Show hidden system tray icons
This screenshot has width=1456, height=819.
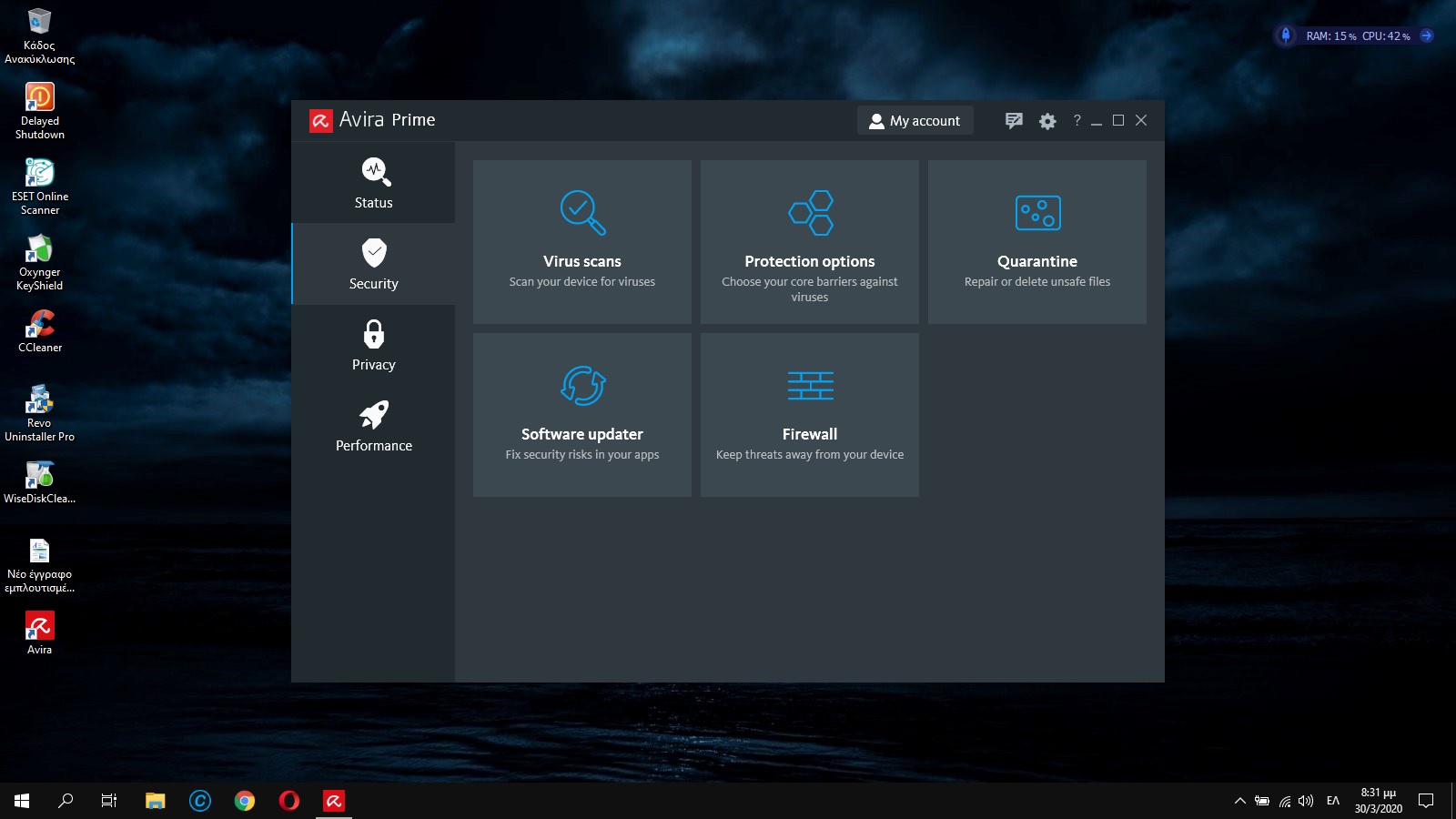[1239, 801]
